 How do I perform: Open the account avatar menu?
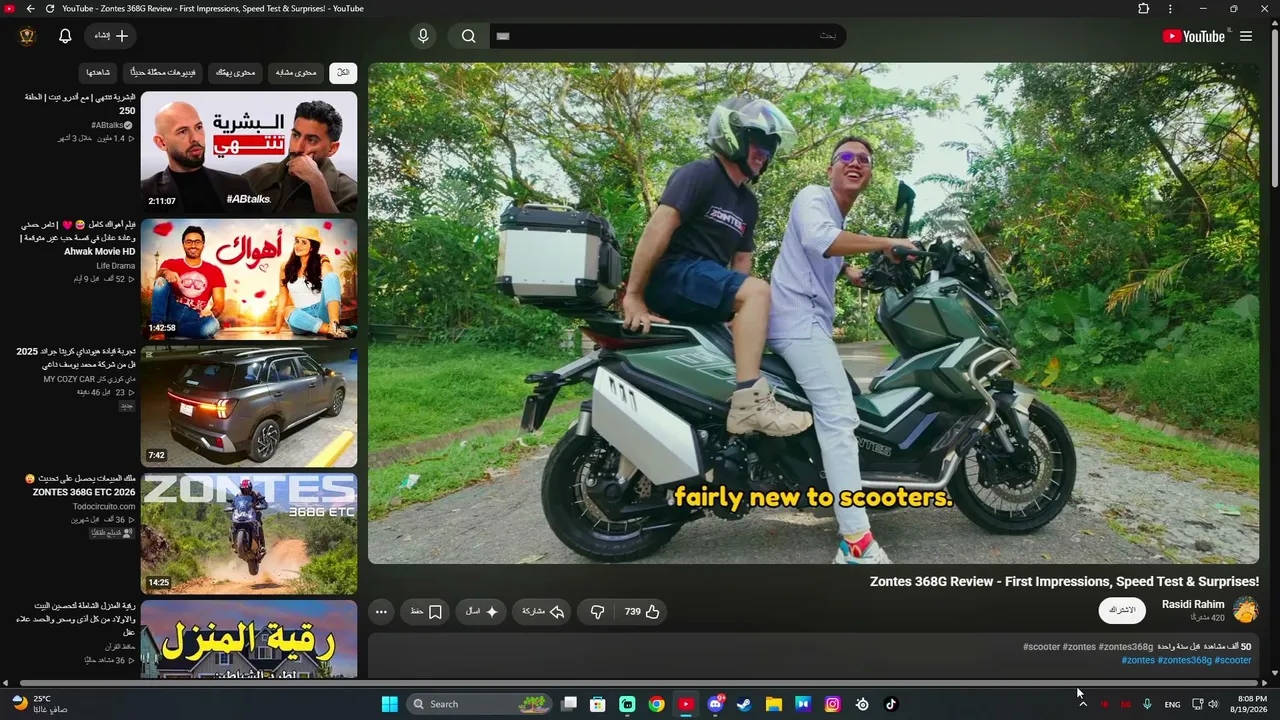(x=28, y=36)
